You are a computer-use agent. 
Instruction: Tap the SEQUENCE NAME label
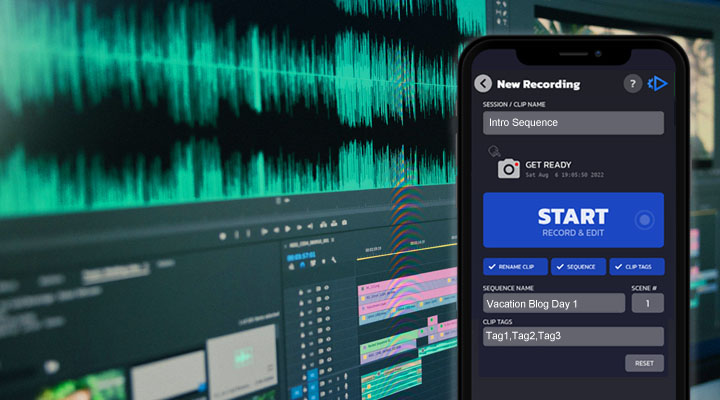coord(508,288)
